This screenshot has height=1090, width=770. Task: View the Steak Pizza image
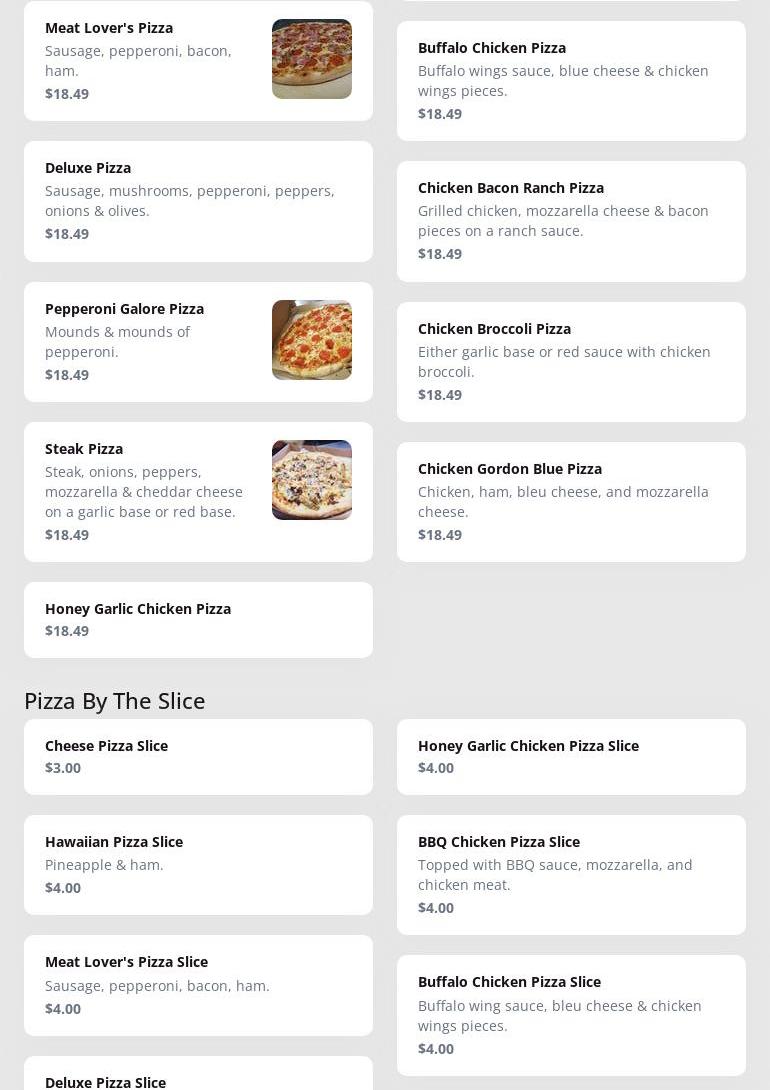pyautogui.click(x=312, y=480)
